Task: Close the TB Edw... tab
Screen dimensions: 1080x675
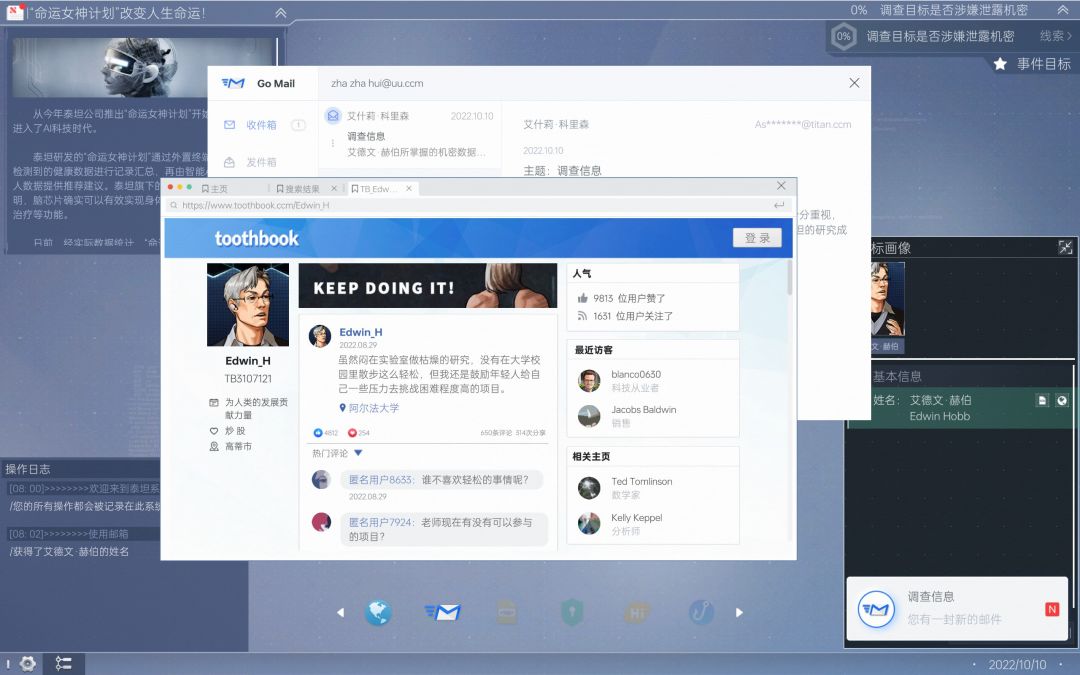Action: (x=409, y=188)
